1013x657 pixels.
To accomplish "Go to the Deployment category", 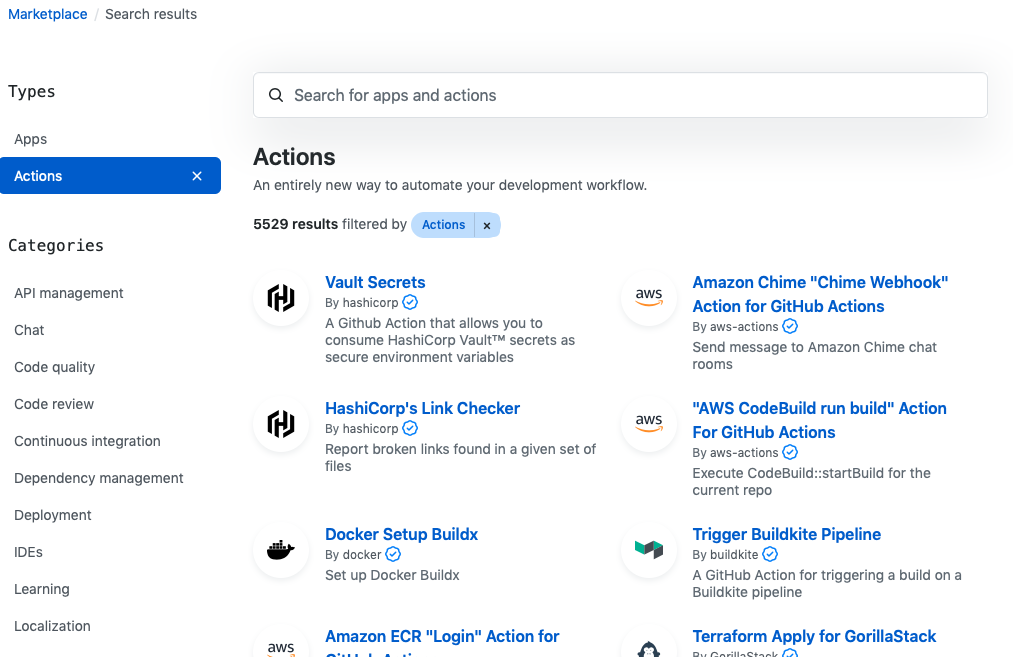I will point(53,515).
